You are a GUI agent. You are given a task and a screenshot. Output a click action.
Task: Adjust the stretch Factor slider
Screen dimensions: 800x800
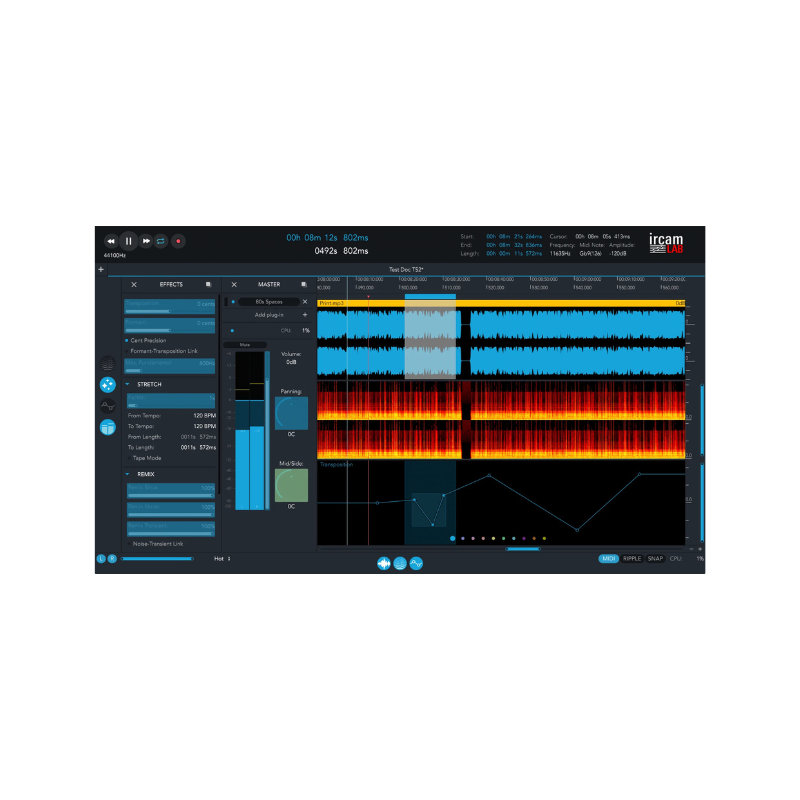[x=171, y=401]
